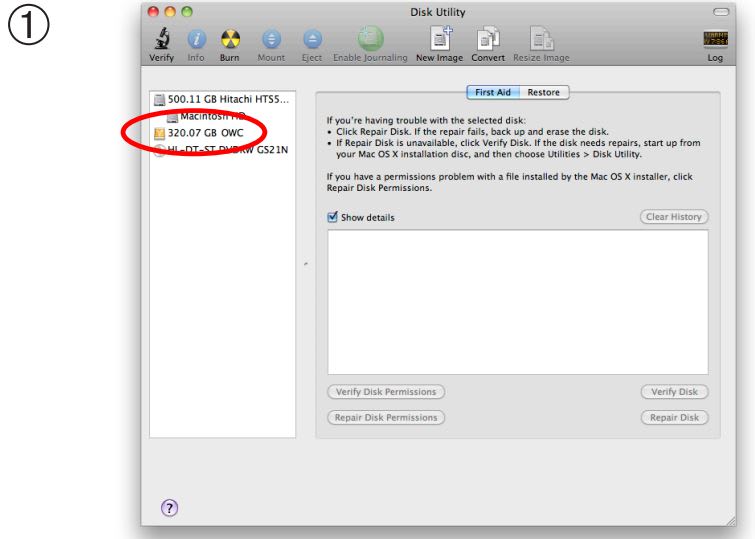Image resolution: width=755 pixels, height=539 pixels.
Task: Click the window resize grip corner
Action: tap(730, 521)
